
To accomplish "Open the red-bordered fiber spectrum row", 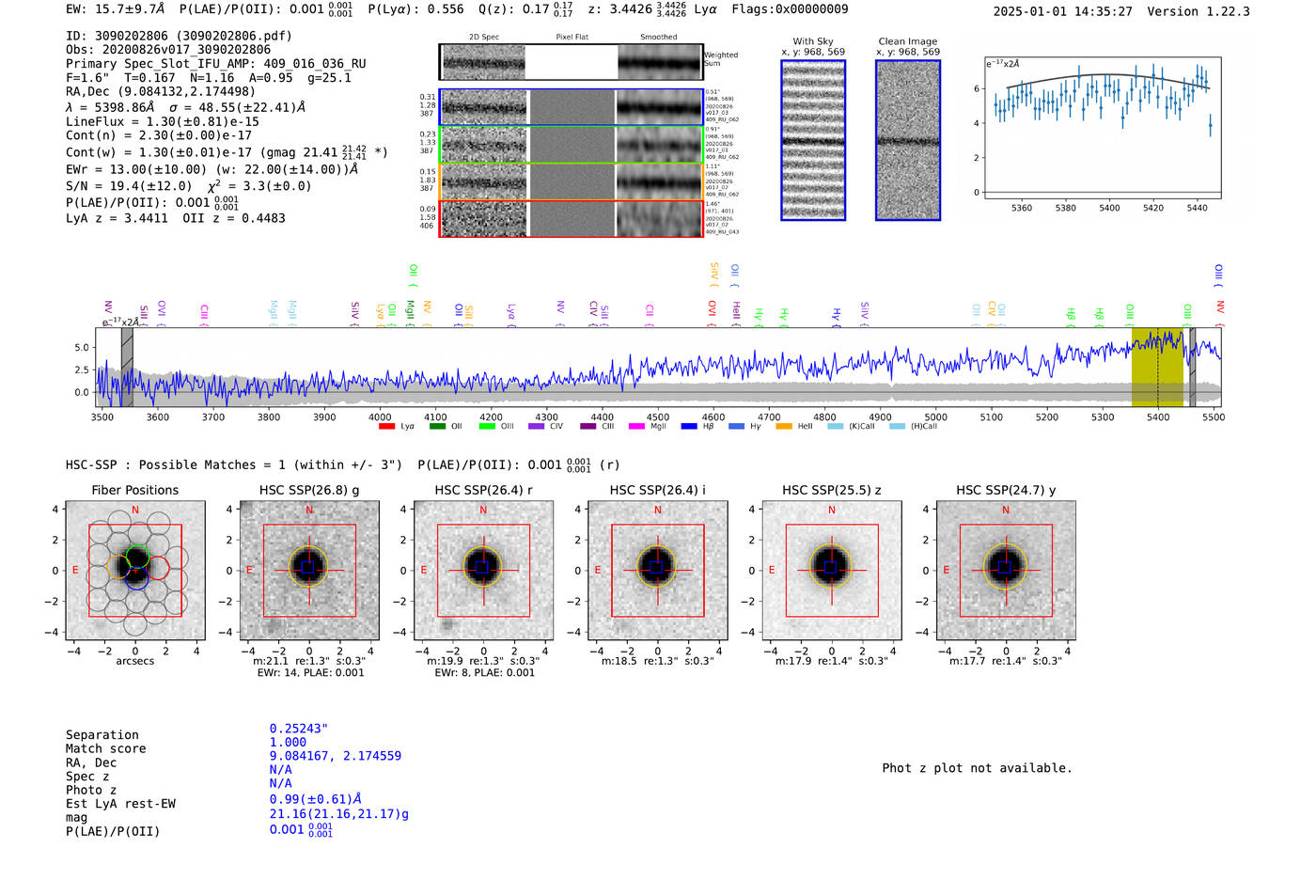I will pos(571,218).
